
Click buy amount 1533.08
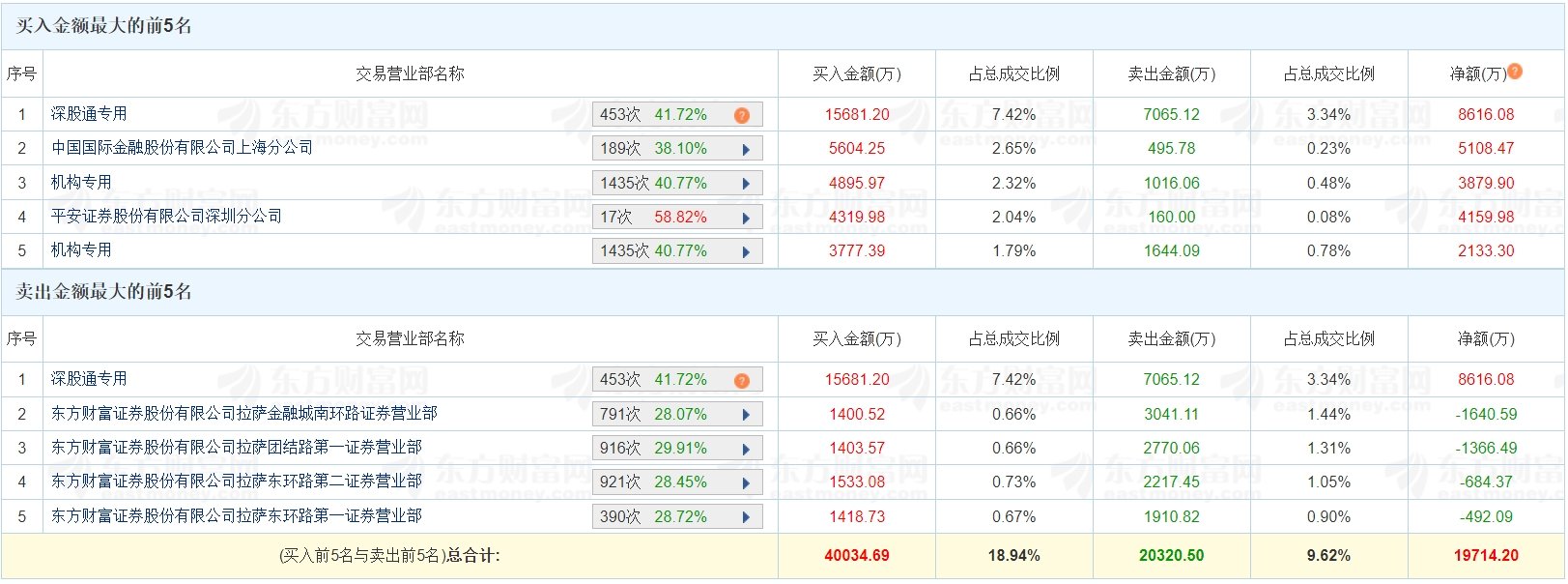click(857, 482)
